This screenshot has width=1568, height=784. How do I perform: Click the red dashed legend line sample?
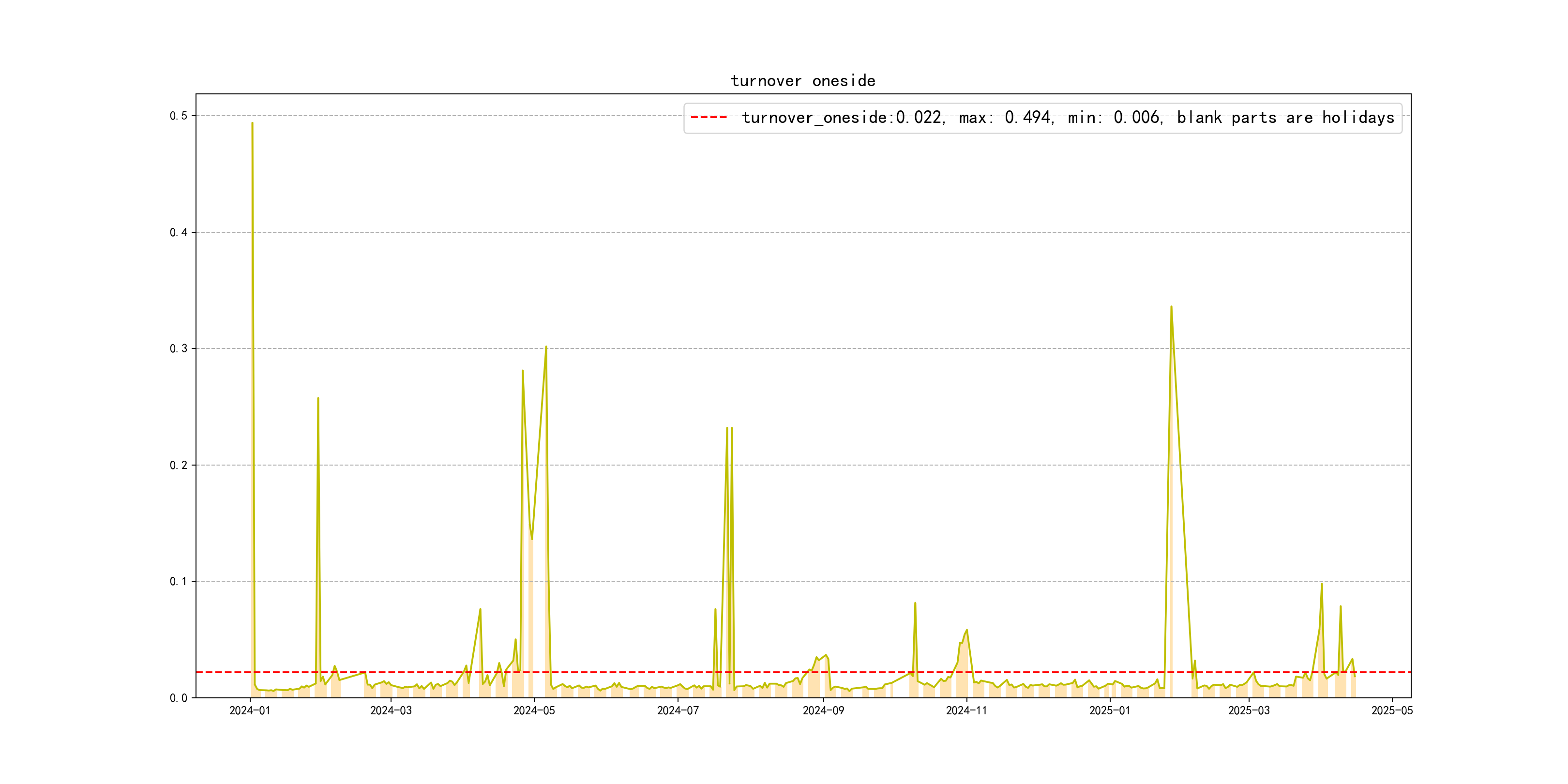(709, 118)
